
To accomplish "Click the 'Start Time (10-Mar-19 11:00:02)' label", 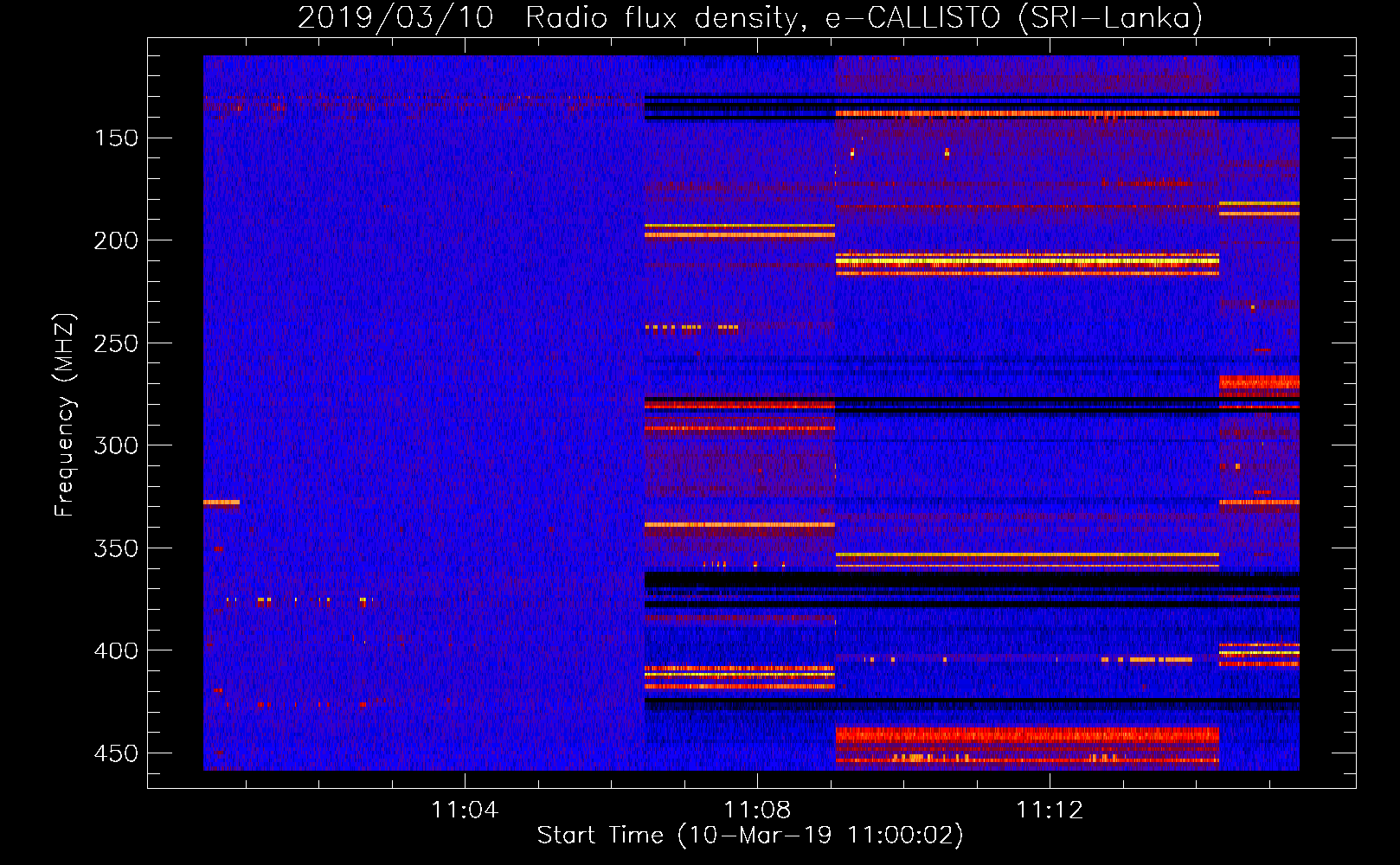I will 750,836.
